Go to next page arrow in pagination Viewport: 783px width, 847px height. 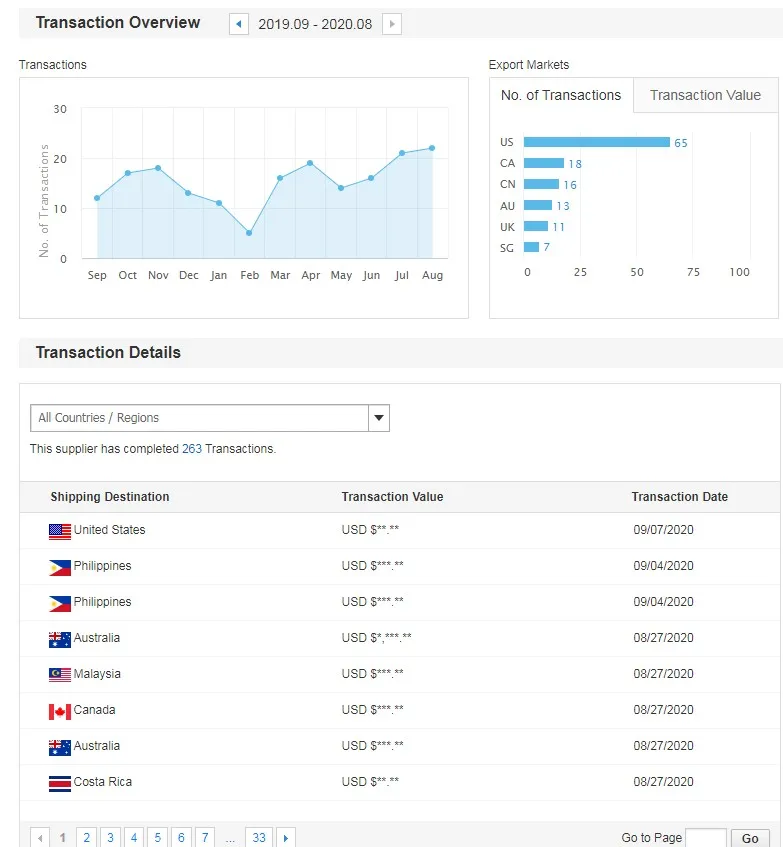[x=287, y=838]
